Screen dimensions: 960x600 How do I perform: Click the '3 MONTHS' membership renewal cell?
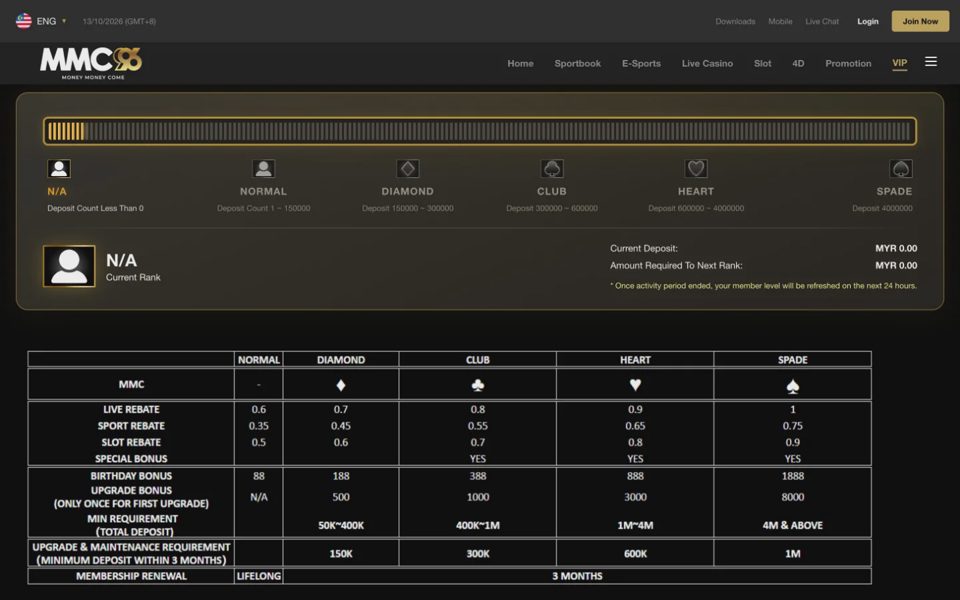(577, 576)
